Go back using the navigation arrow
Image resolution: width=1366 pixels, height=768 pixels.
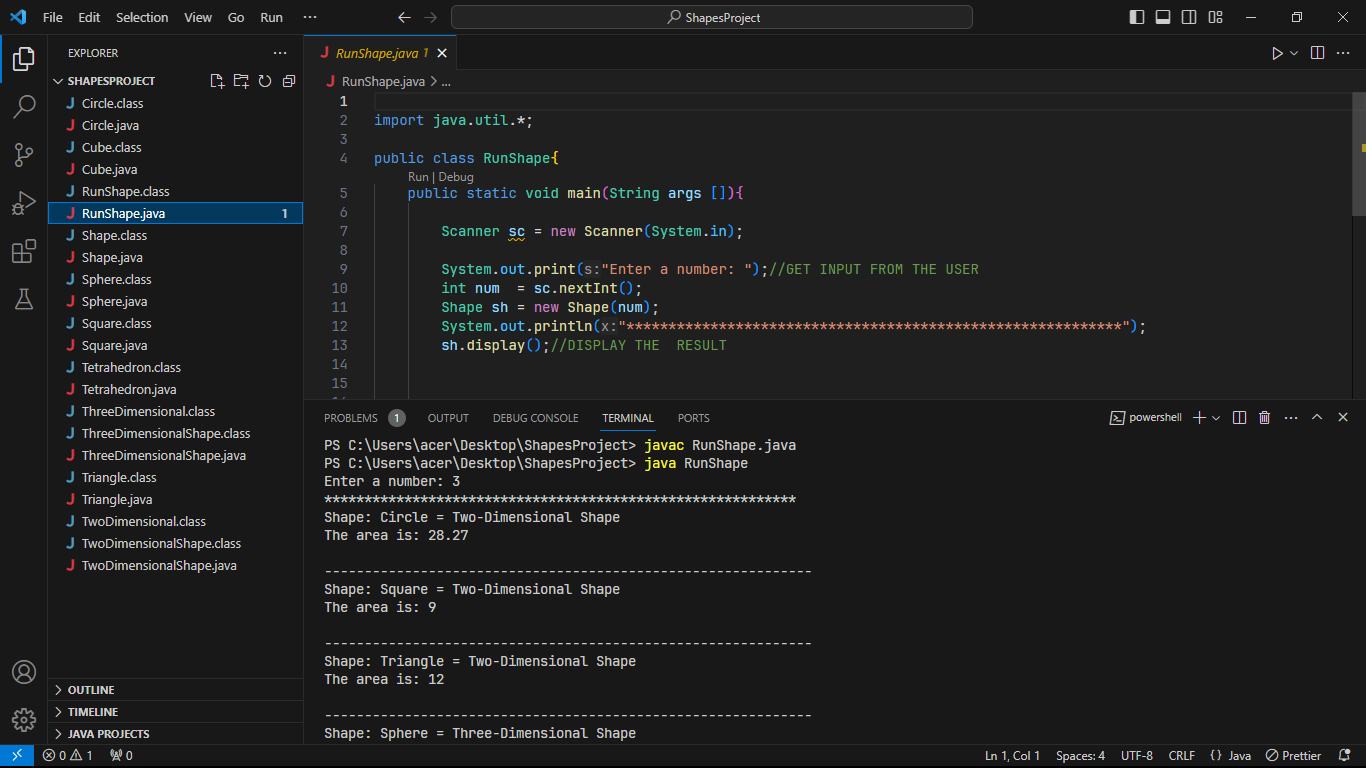click(x=404, y=17)
